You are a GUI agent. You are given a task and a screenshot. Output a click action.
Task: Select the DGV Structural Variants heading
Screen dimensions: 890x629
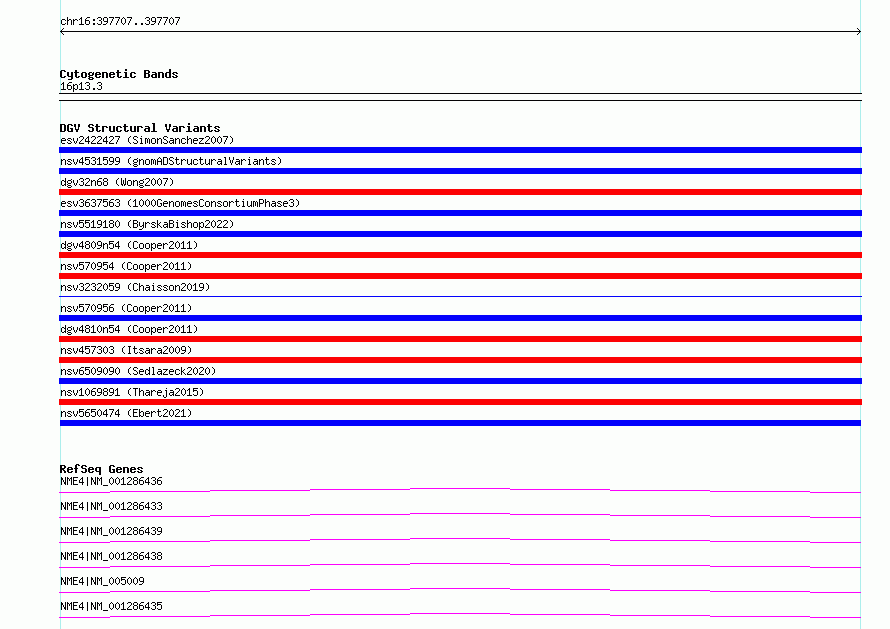(x=140, y=128)
